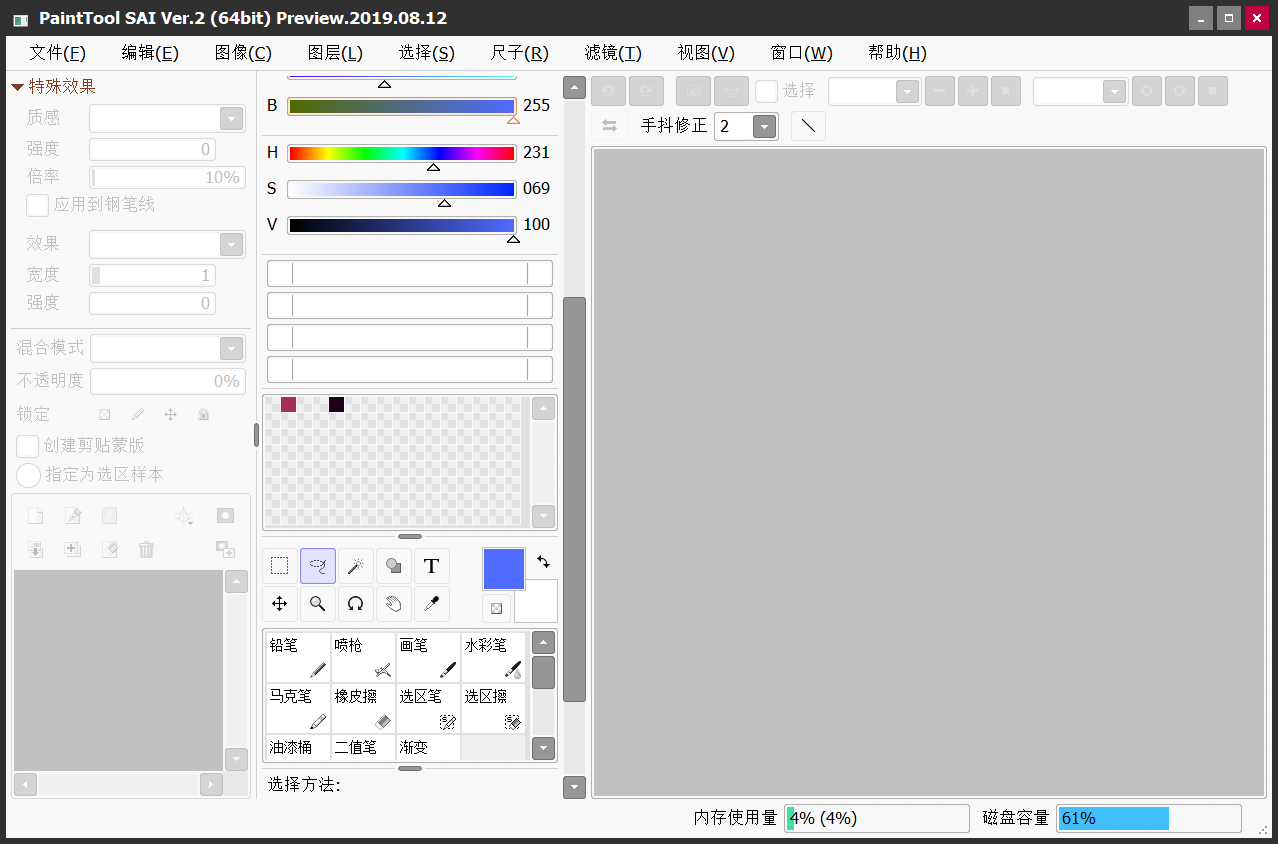The height and width of the screenshot is (844, 1278).
Task: Click the new layer folder icon
Action: coord(110,516)
